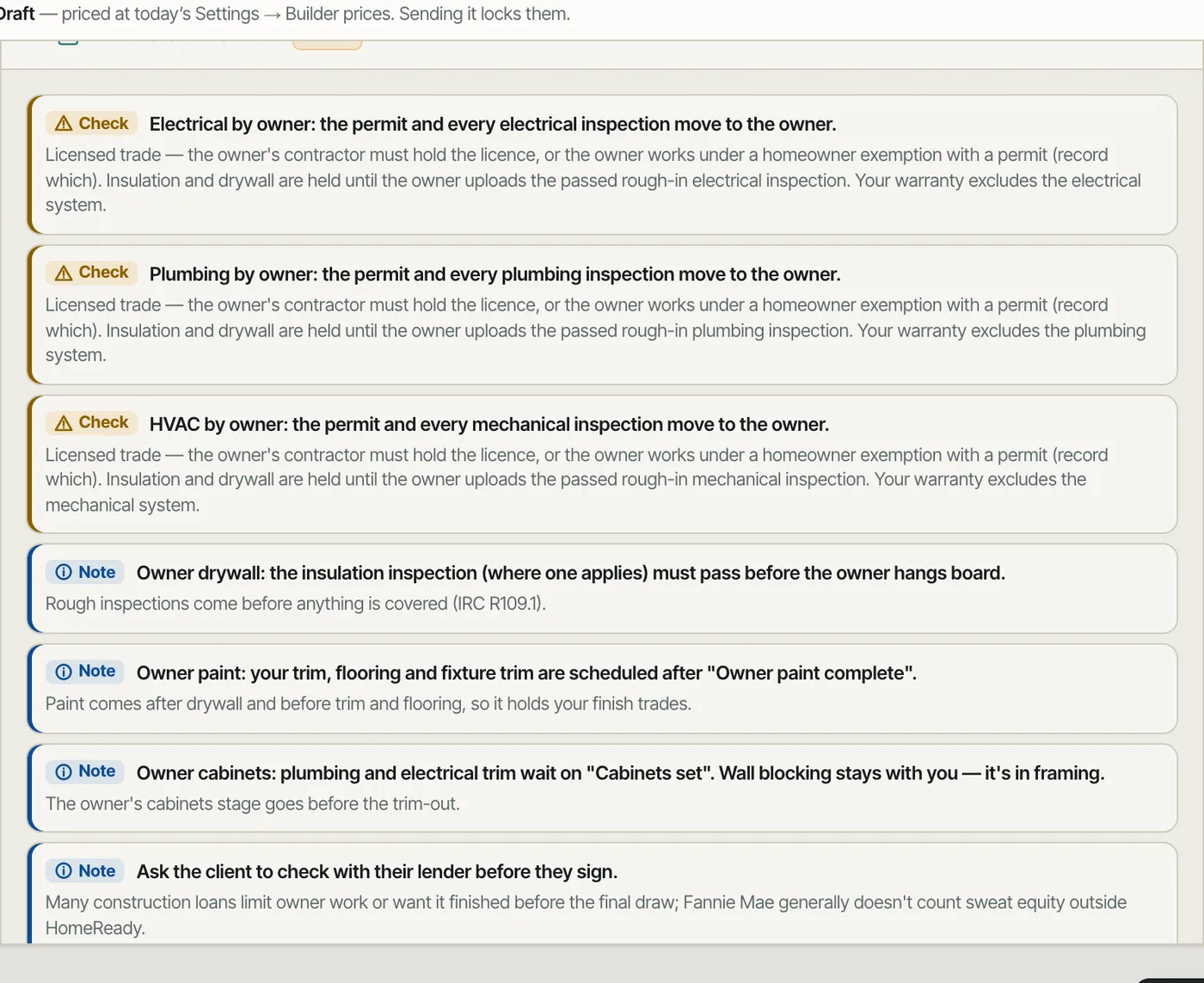Click the heading "Owner cabinets: plumbing and electrical trim wait…"
1204x983 pixels.
[621, 773]
